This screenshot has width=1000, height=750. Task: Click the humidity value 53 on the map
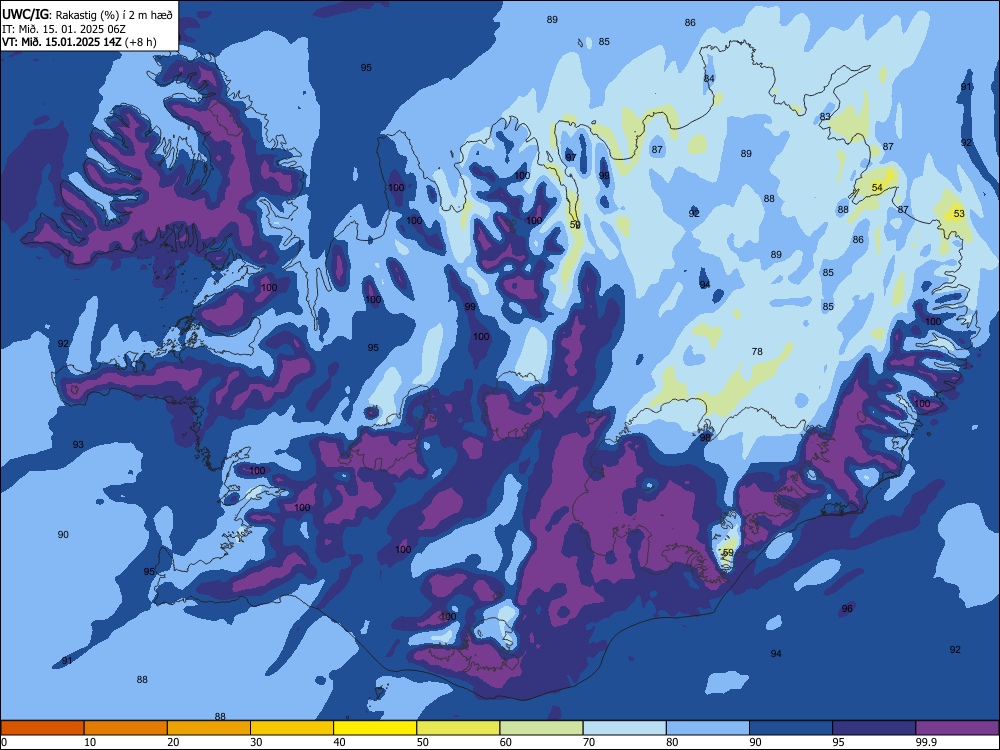[959, 214]
